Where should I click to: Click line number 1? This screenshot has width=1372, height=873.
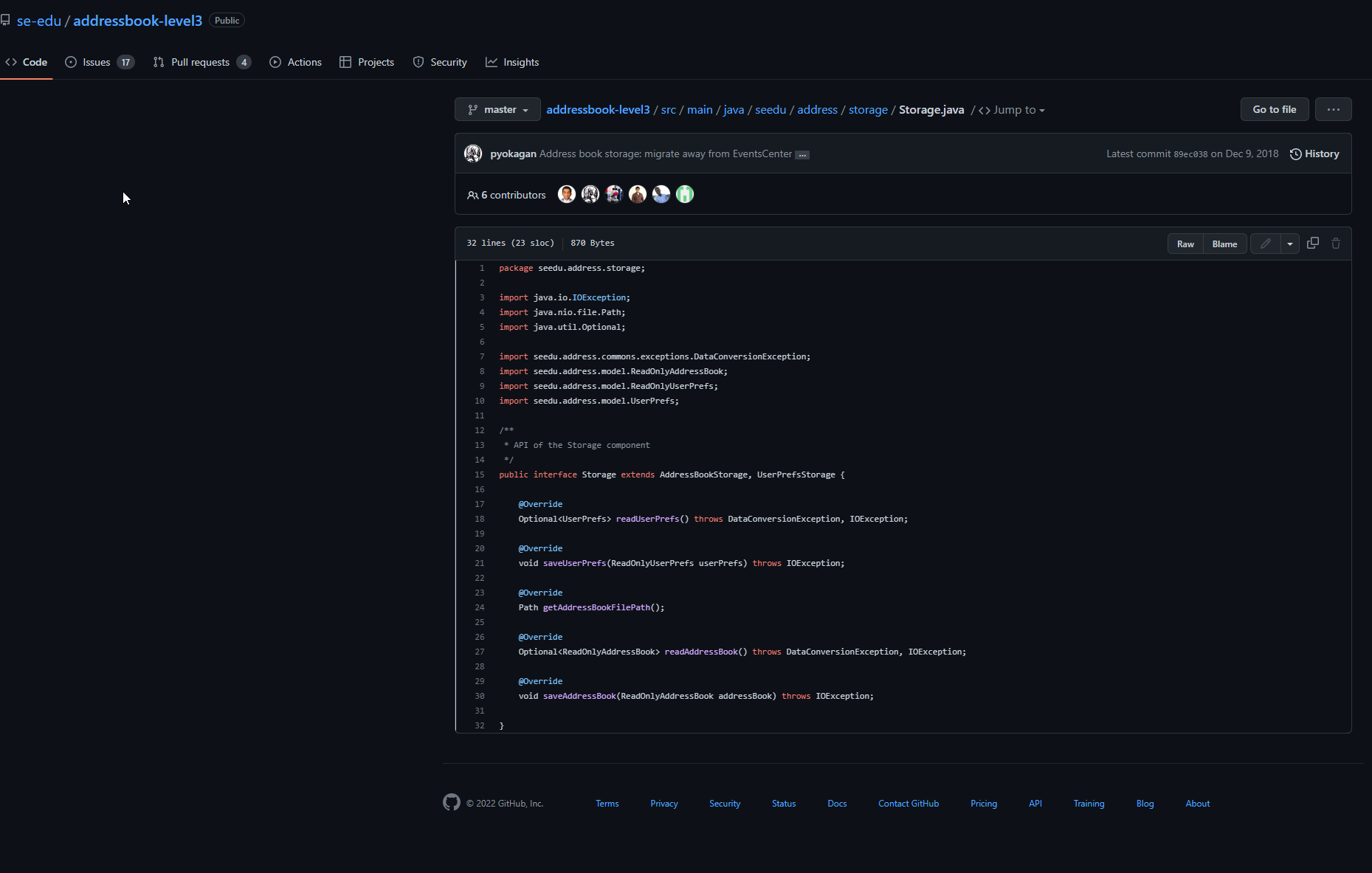[482, 268]
